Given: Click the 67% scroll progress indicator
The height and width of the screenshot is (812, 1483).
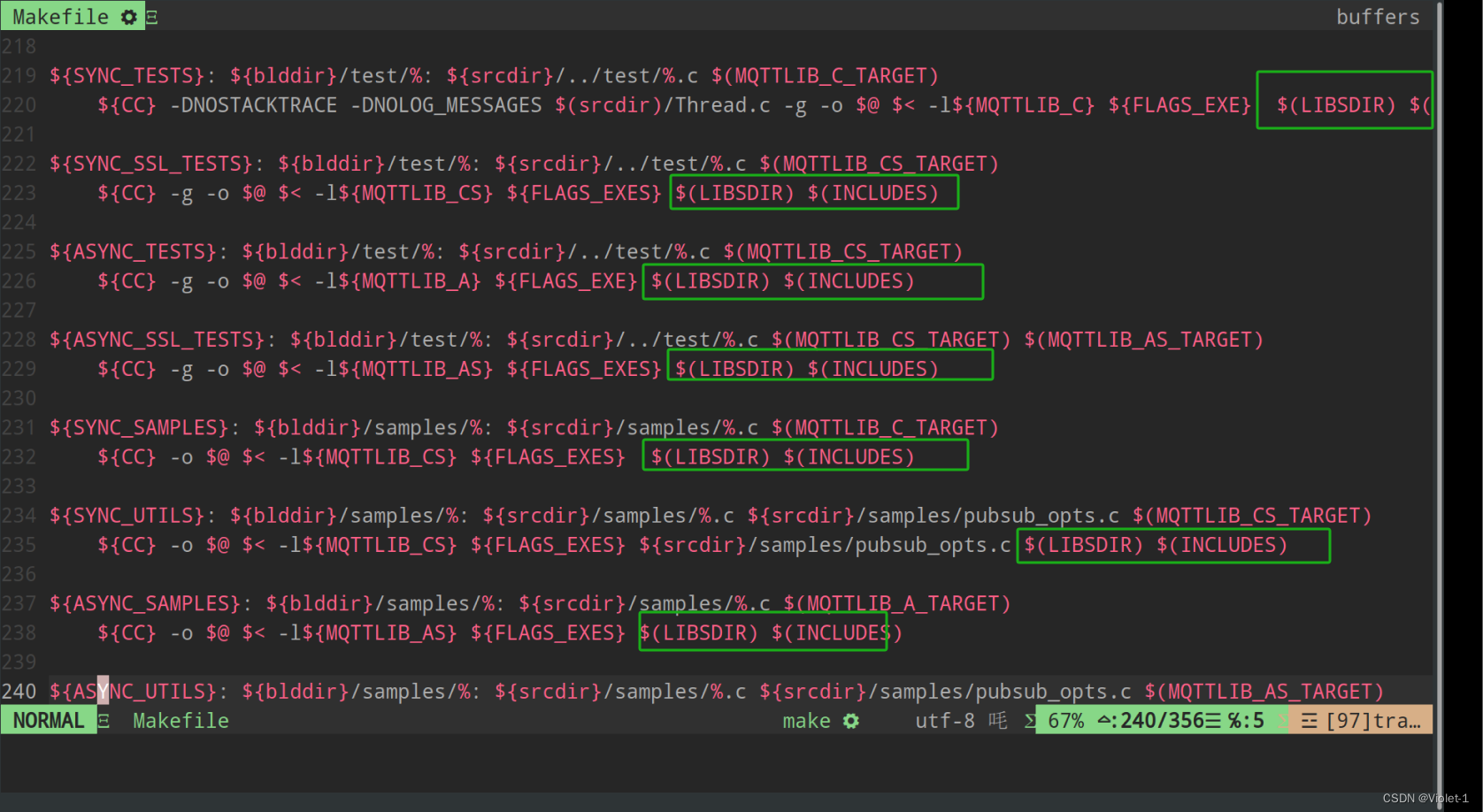Looking at the screenshot, I should 1065,720.
